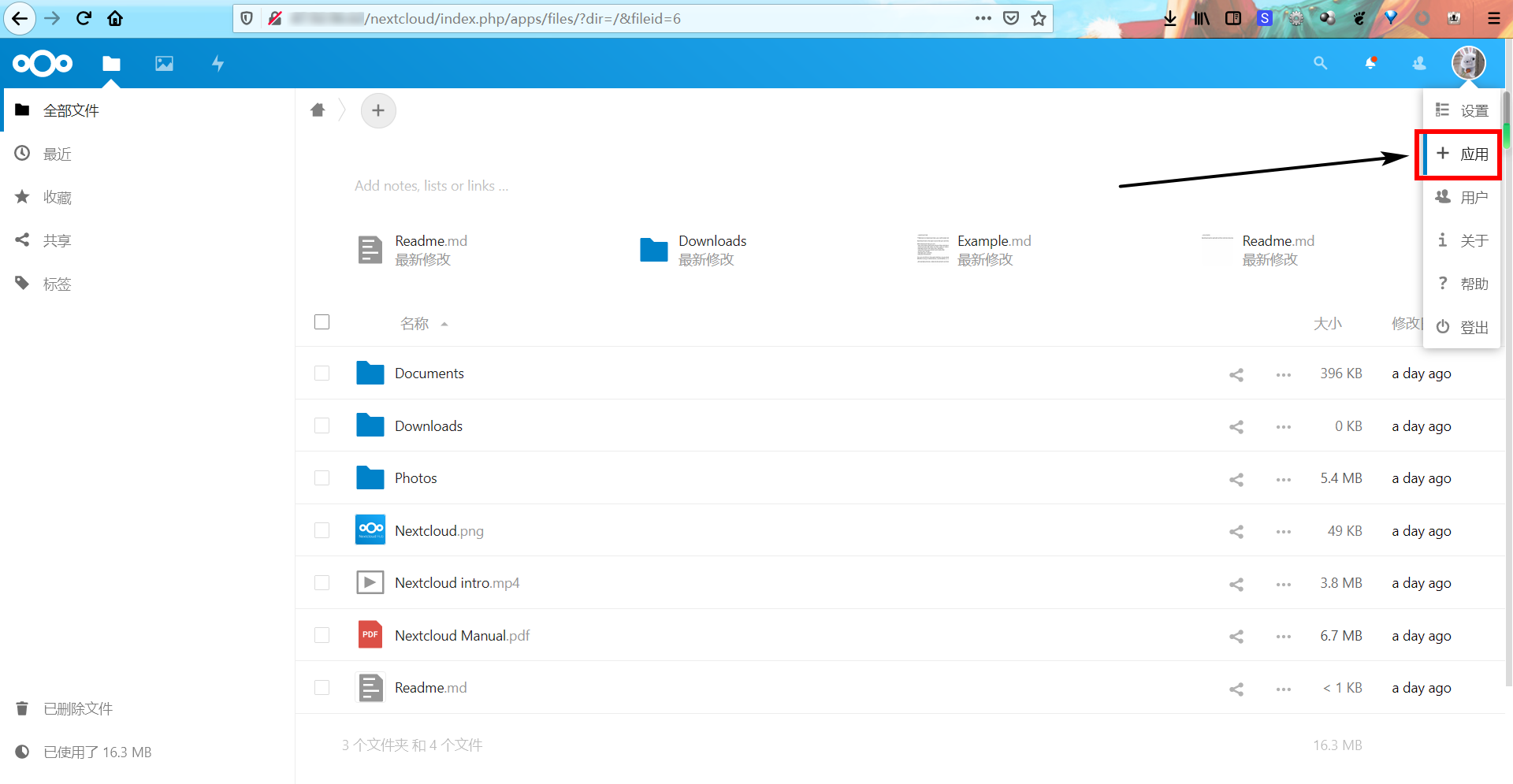Screen dimensions: 1513x784
Task: Share the Documents folder
Action: (x=1236, y=374)
